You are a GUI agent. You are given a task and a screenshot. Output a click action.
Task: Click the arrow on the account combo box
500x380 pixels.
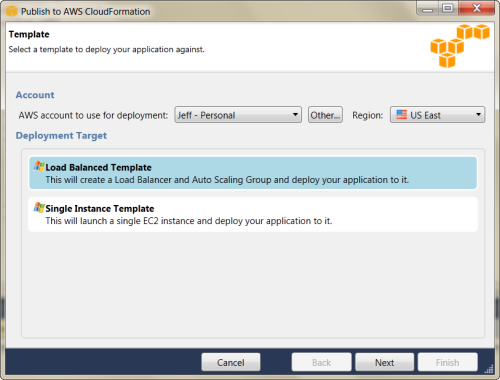295,115
